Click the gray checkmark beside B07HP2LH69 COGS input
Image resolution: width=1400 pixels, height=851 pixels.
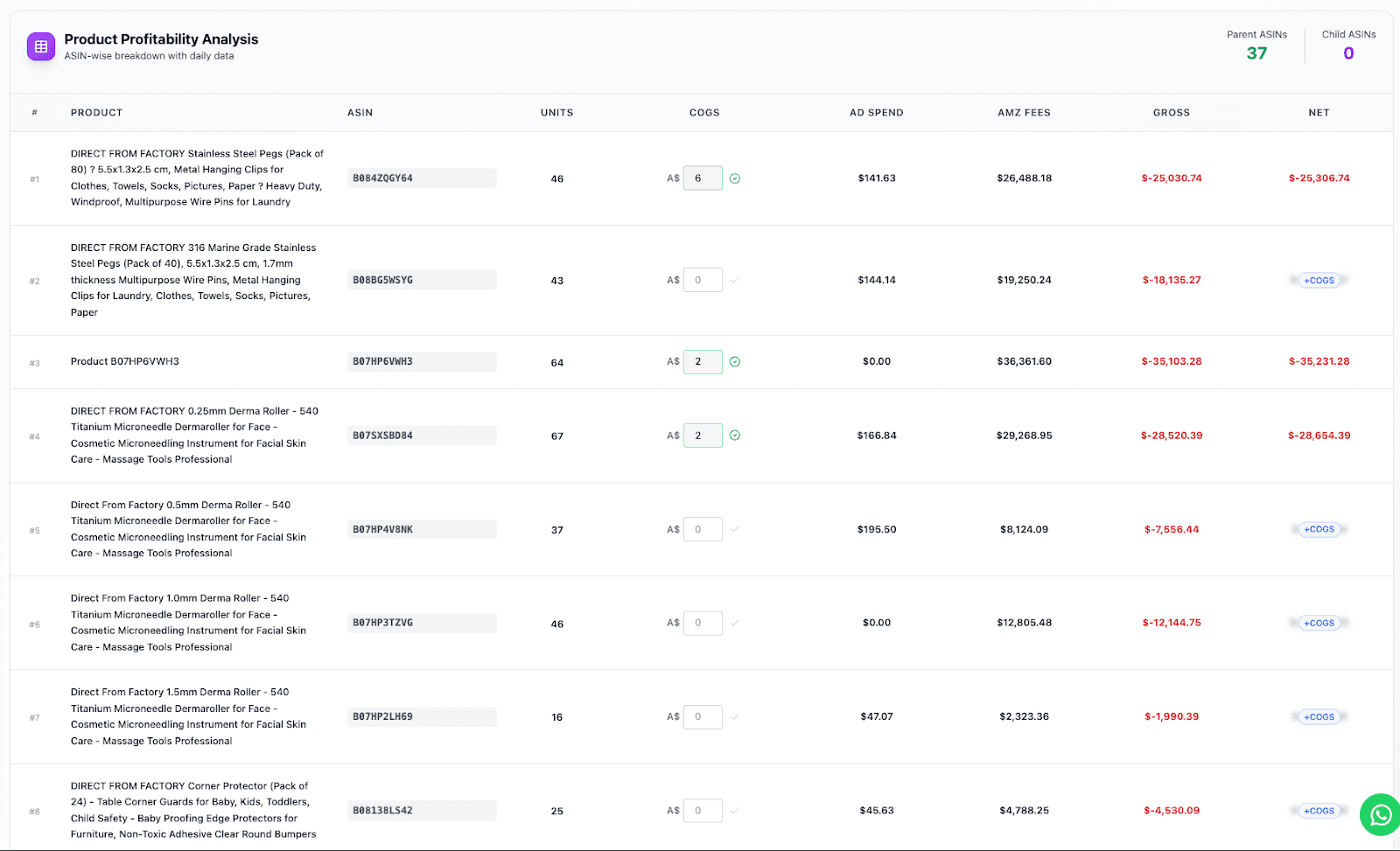click(735, 716)
